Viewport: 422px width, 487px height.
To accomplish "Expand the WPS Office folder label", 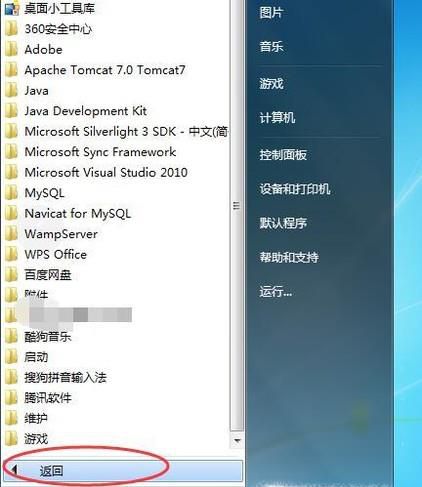I will pyautogui.click(x=55, y=255).
